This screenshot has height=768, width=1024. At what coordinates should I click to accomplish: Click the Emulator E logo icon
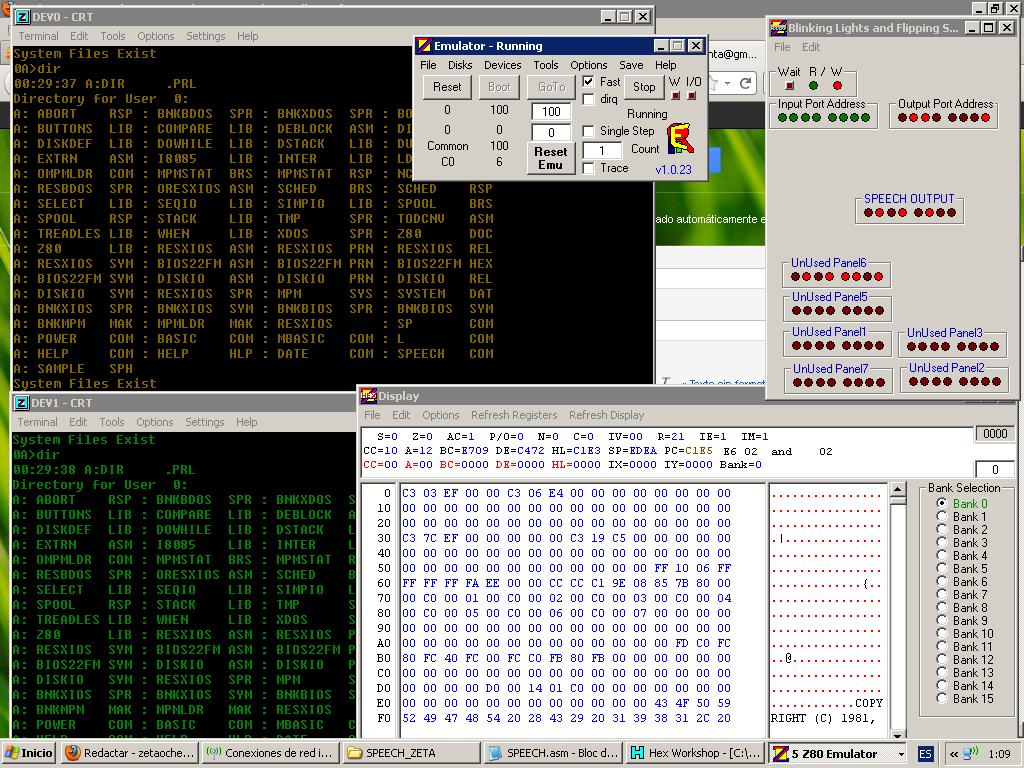(x=681, y=139)
